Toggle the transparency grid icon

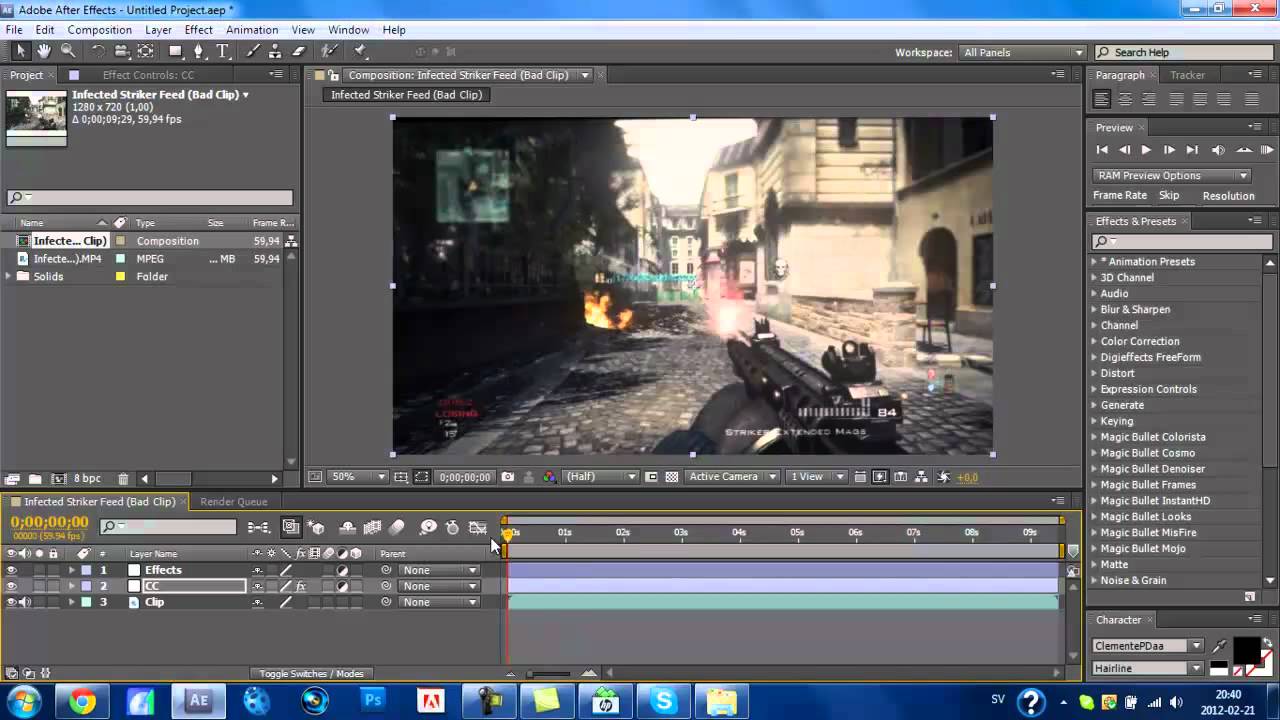tap(671, 477)
